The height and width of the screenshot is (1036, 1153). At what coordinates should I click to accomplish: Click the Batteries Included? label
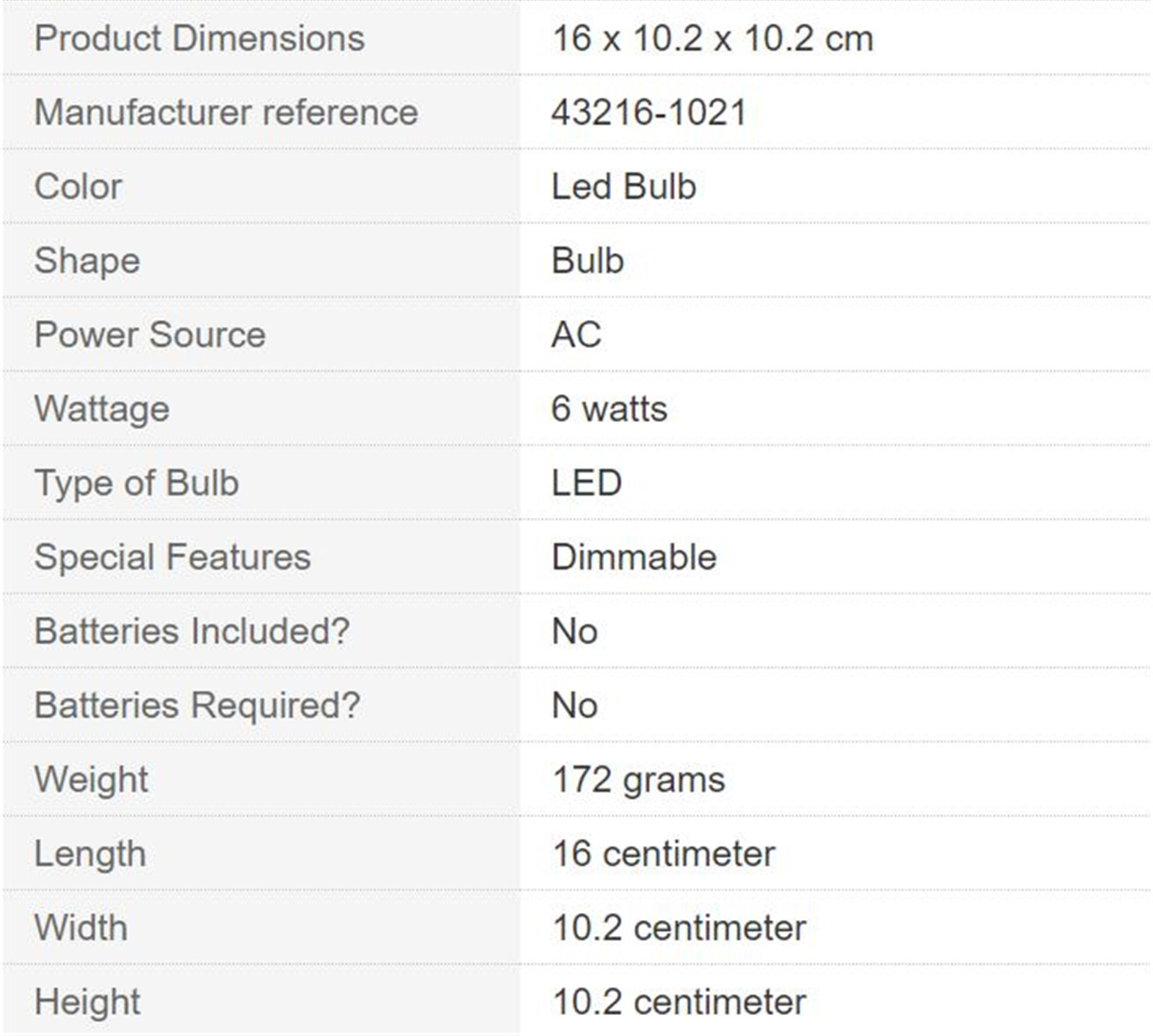(x=192, y=632)
